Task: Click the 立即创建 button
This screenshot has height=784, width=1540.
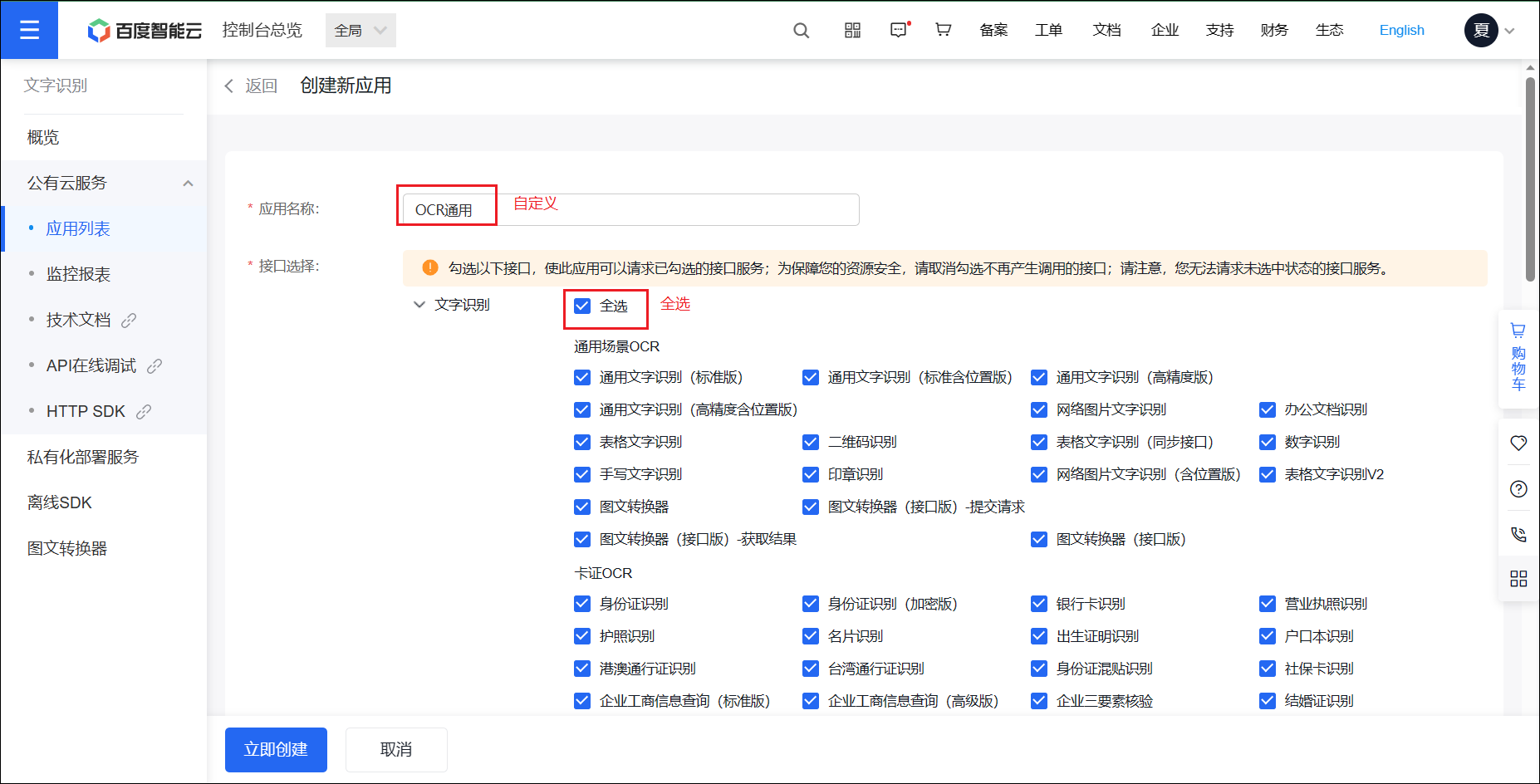Action: [276, 749]
